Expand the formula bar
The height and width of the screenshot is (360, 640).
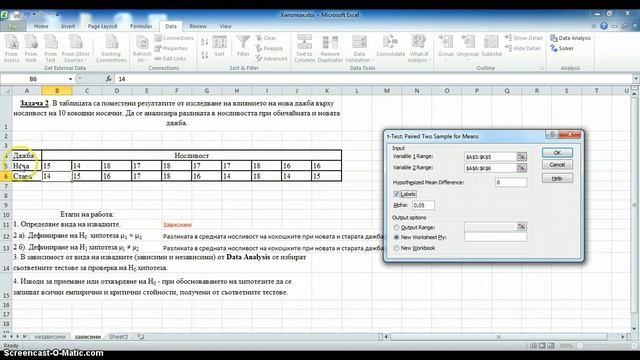(636, 78)
